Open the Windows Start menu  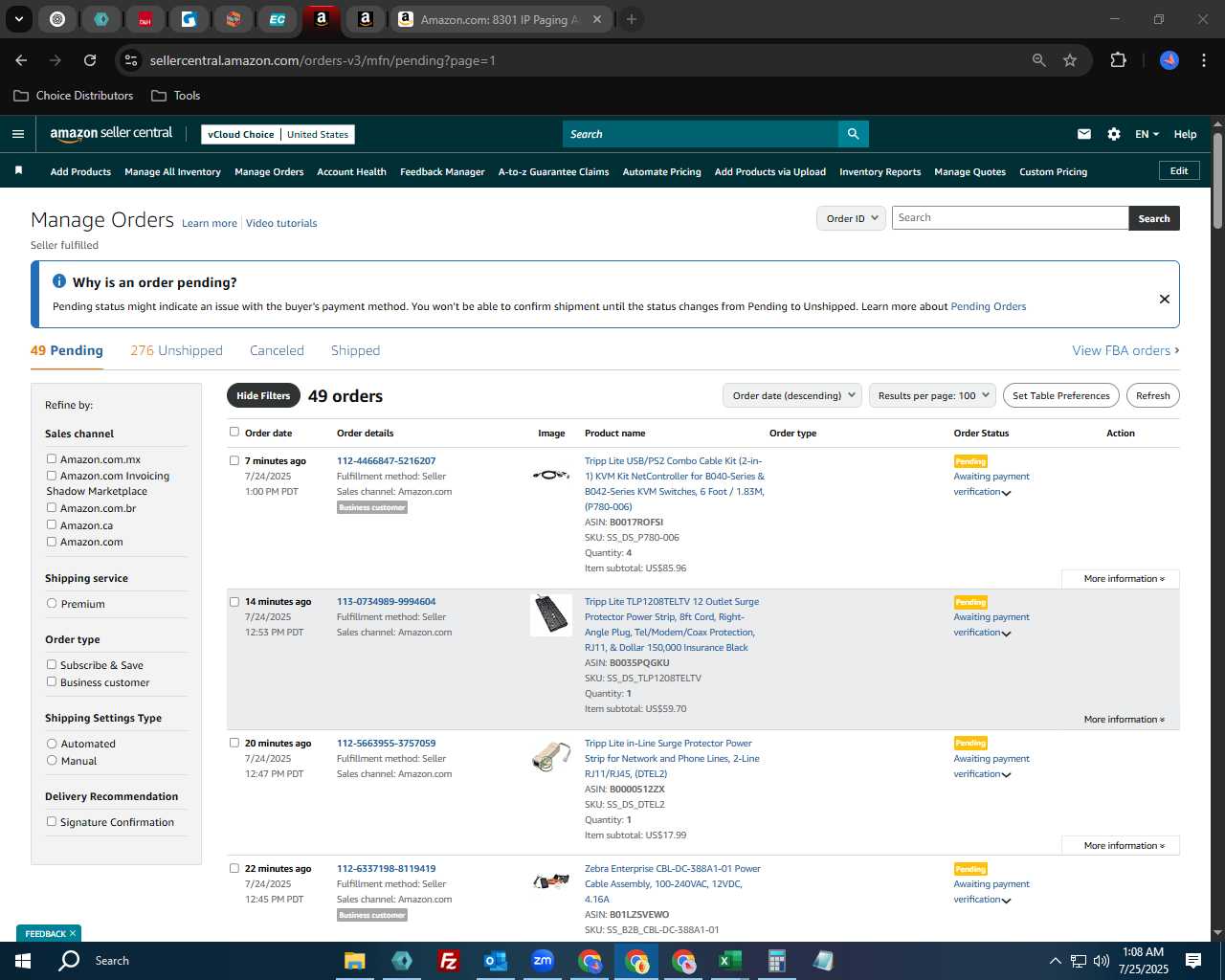[x=23, y=961]
